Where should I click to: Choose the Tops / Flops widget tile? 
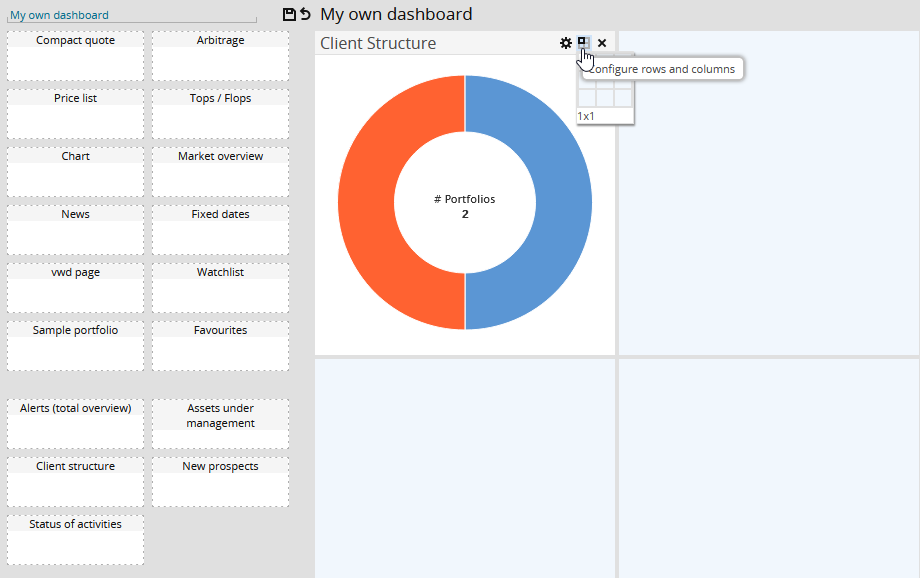tap(220, 114)
